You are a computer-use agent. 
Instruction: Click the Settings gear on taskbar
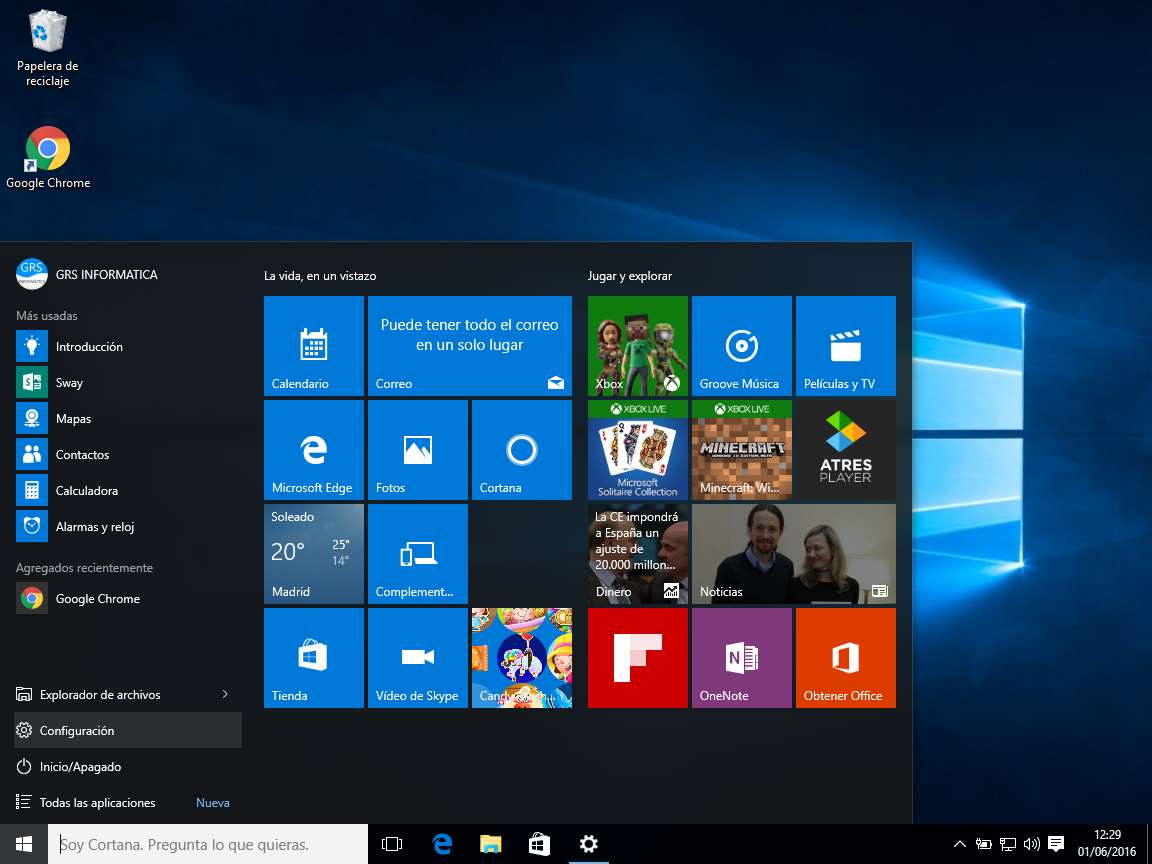(x=588, y=844)
